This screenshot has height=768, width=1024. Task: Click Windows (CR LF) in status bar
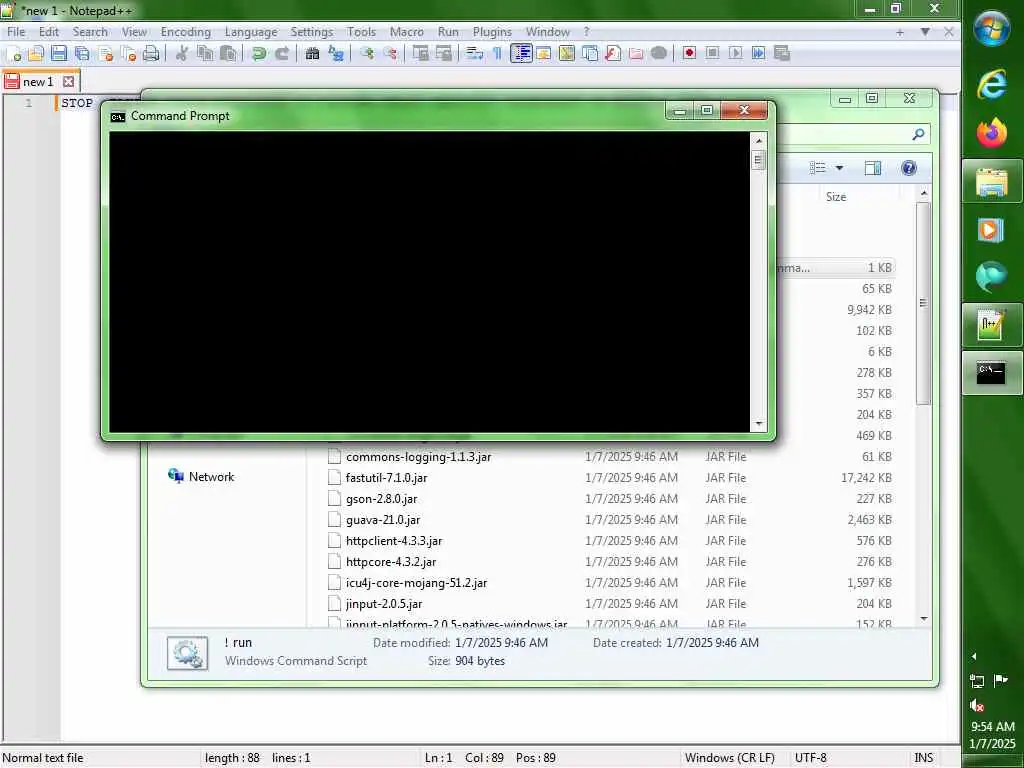729,758
